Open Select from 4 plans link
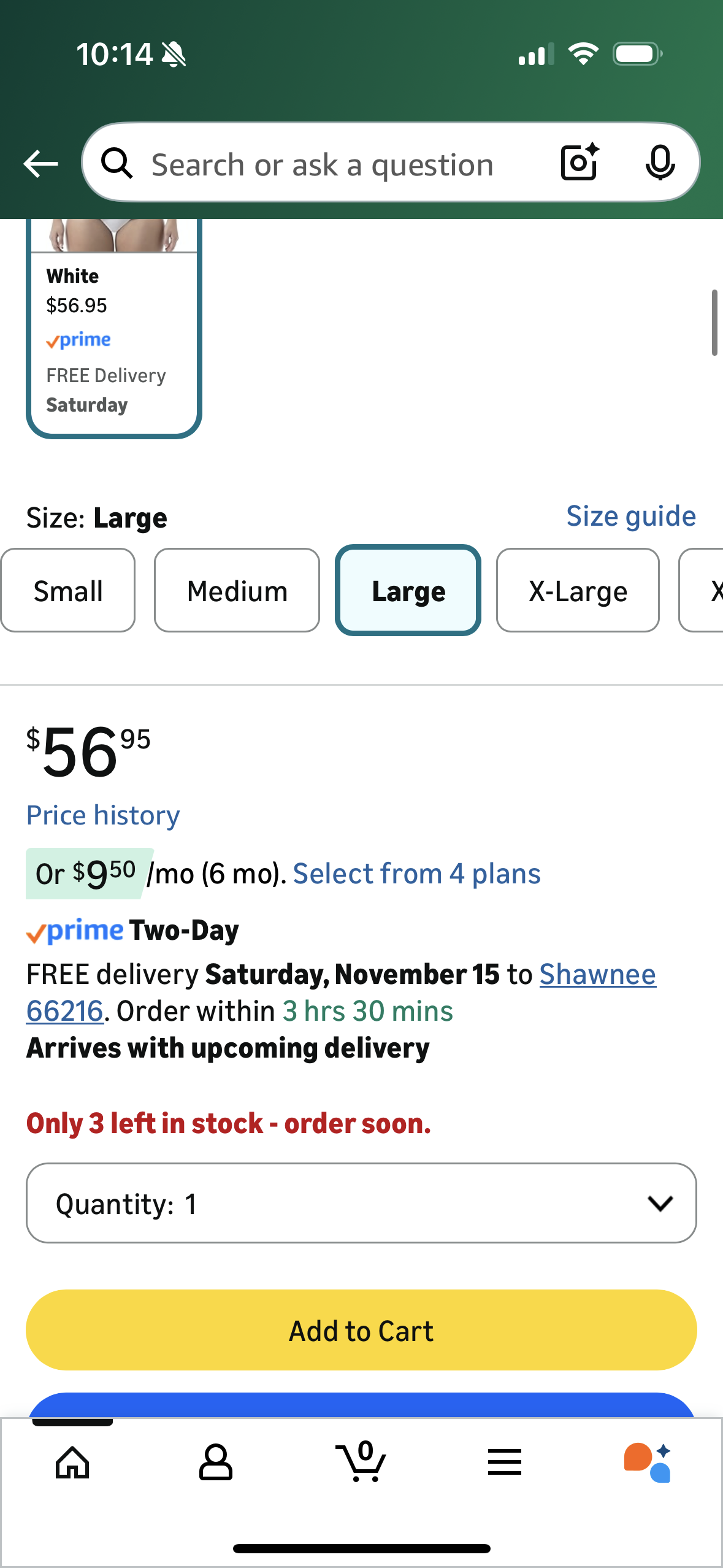Screen dimensions: 723x1568 click(416, 874)
